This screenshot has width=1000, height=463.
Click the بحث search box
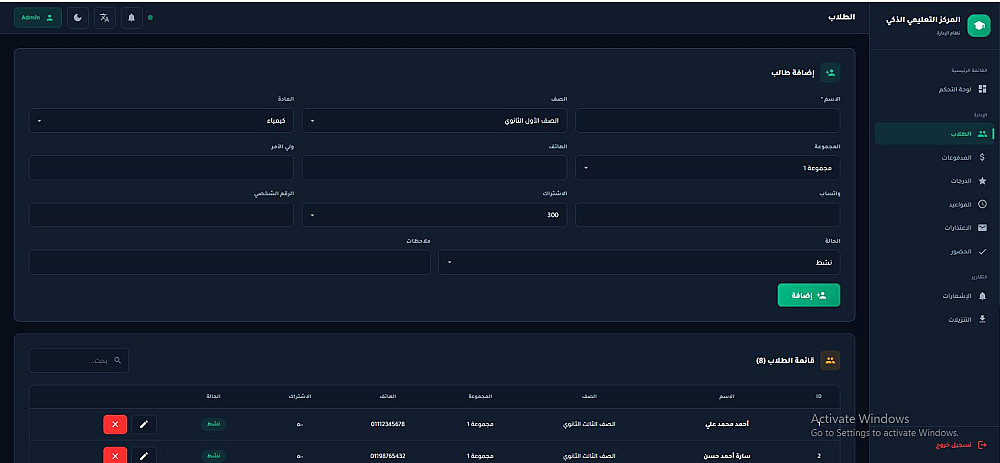[78, 360]
